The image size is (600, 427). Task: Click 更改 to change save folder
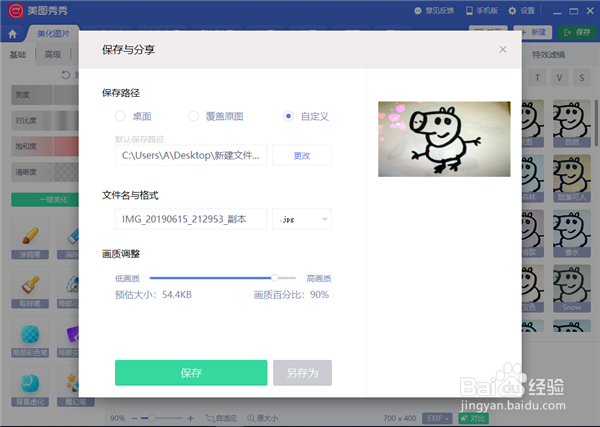click(302, 155)
